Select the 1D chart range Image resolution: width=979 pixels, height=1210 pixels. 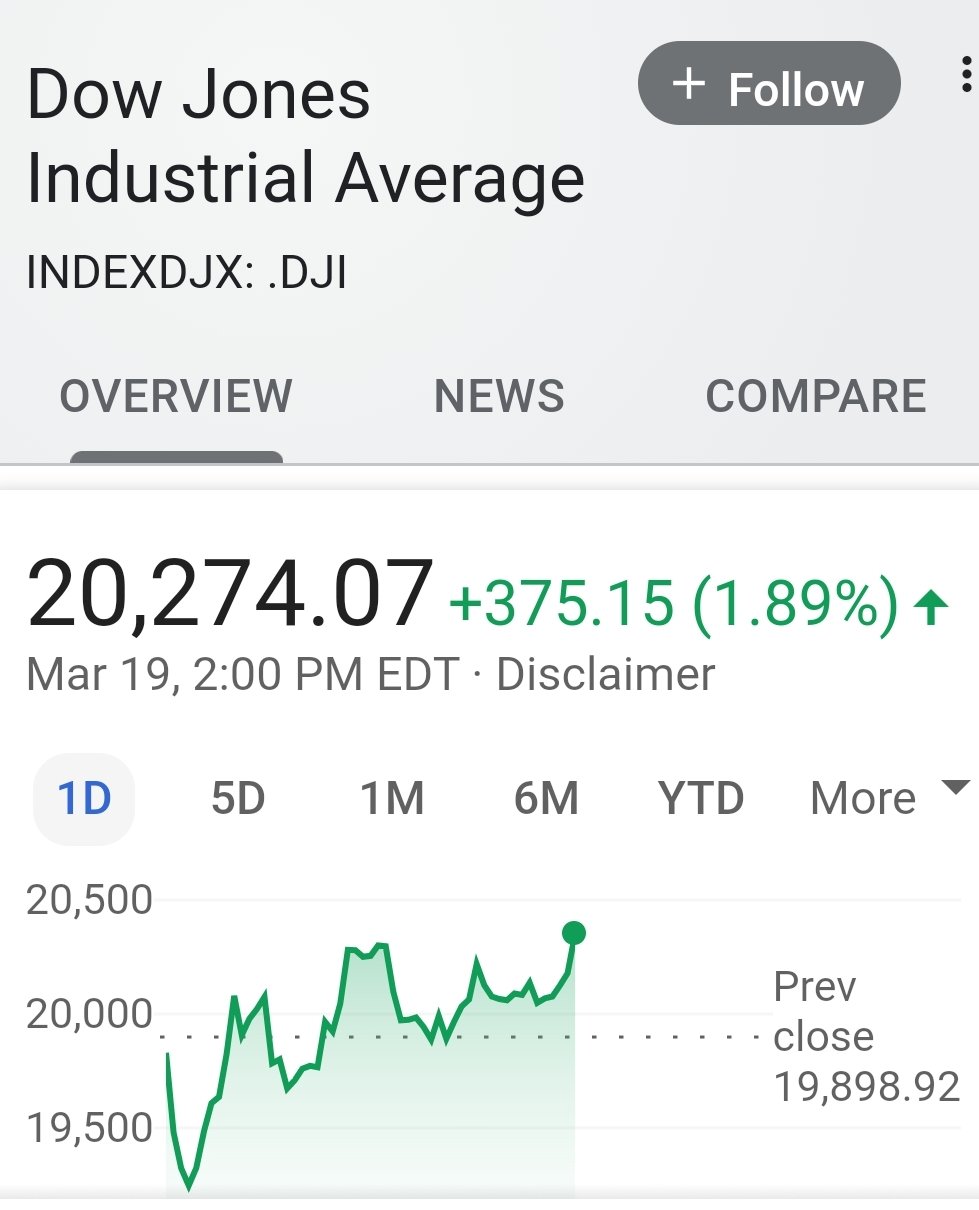point(84,798)
